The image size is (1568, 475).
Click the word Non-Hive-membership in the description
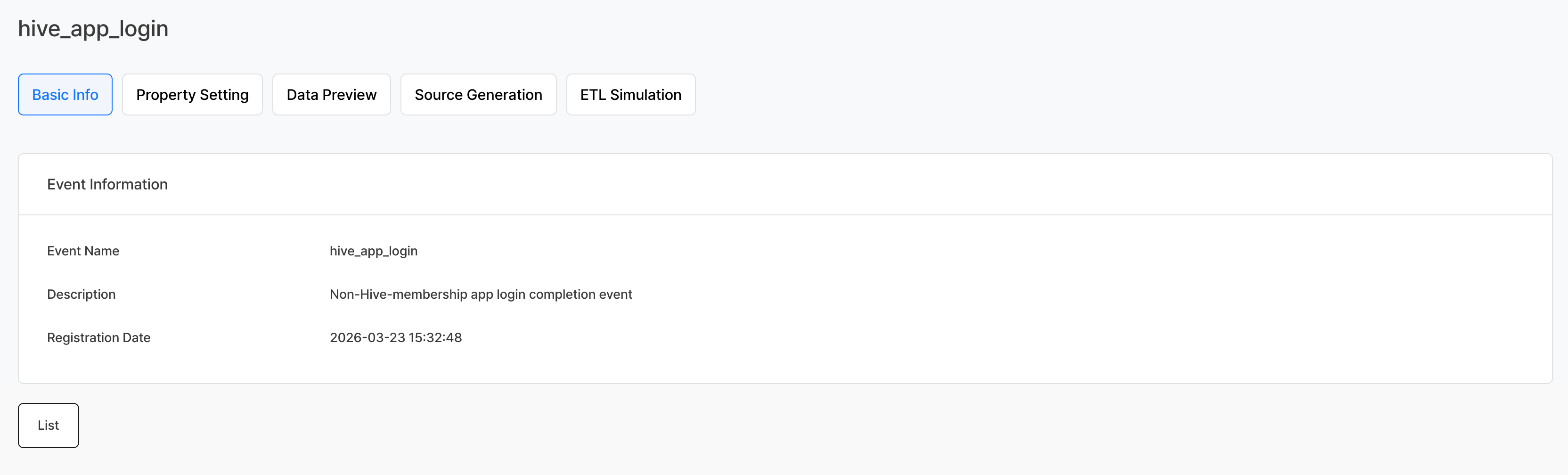(x=398, y=294)
